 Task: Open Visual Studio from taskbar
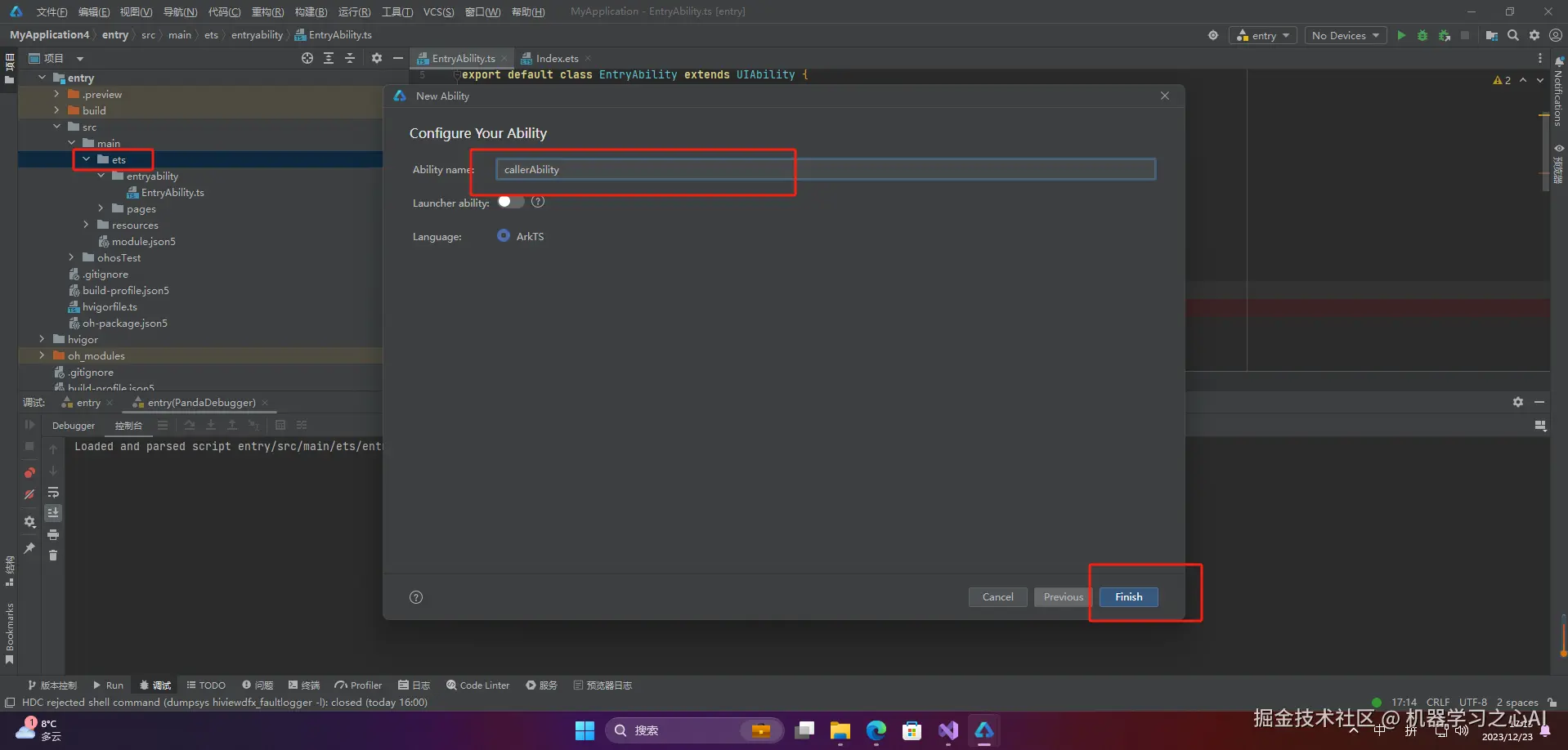(x=948, y=730)
